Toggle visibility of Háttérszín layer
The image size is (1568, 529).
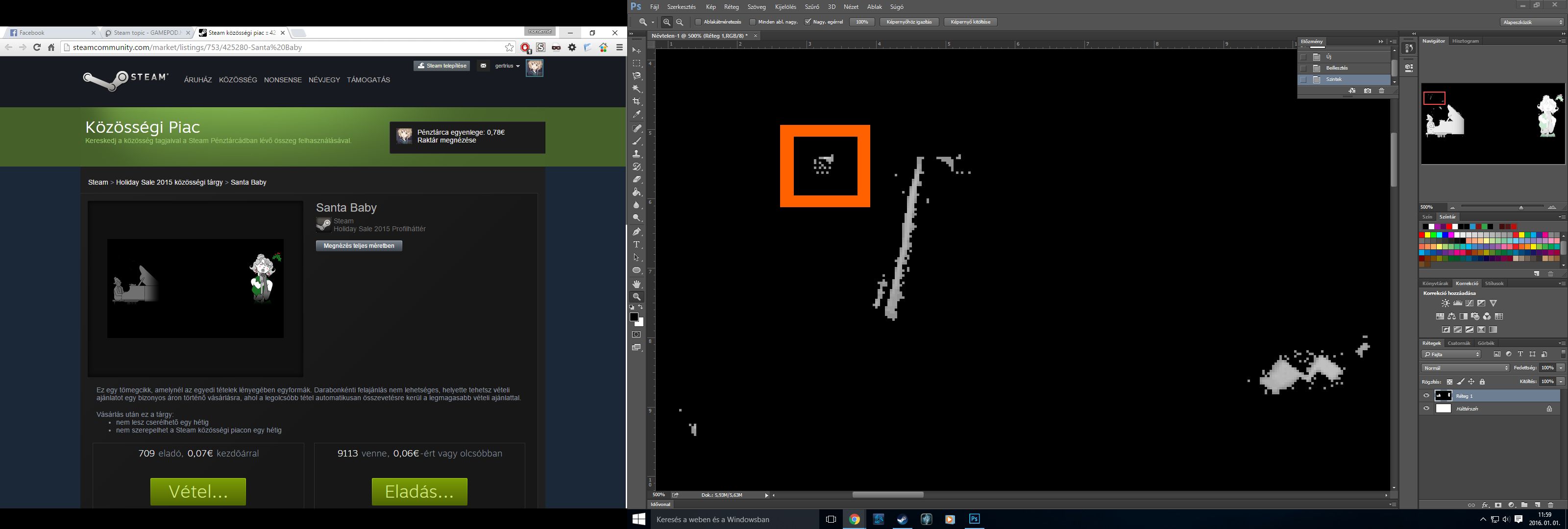click(x=1426, y=409)
